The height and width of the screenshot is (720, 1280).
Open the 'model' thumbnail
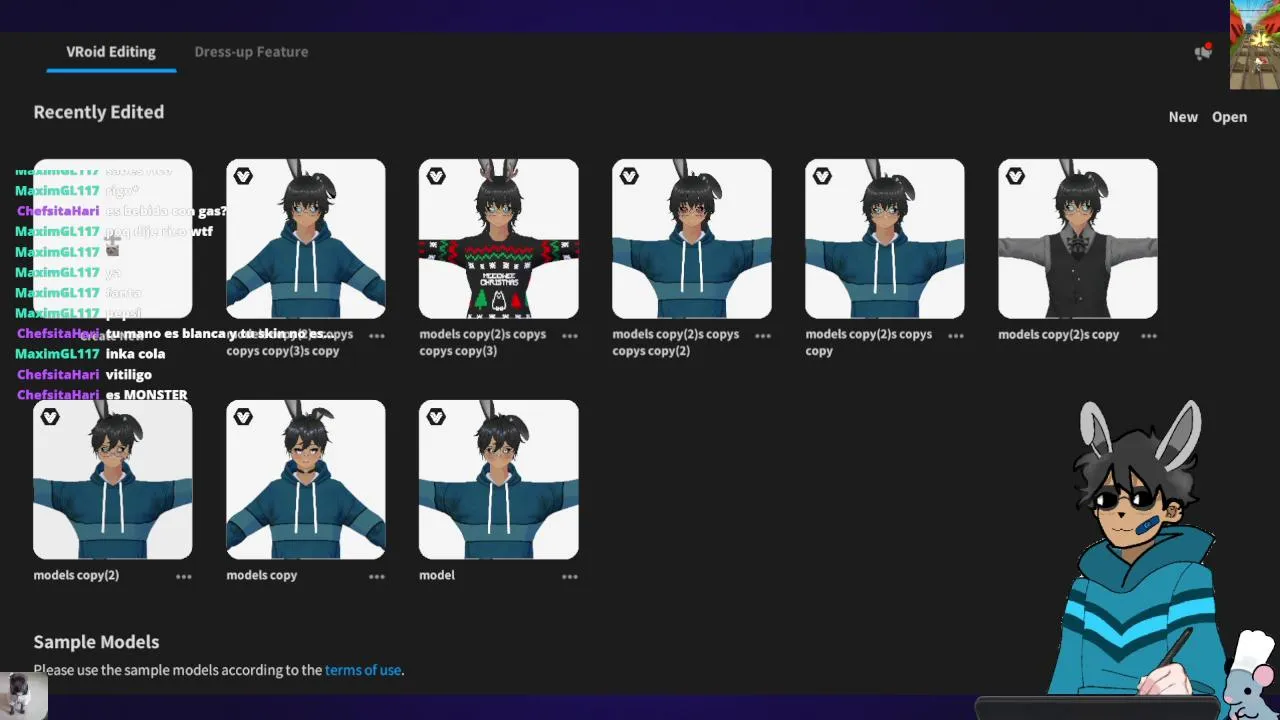499,480
